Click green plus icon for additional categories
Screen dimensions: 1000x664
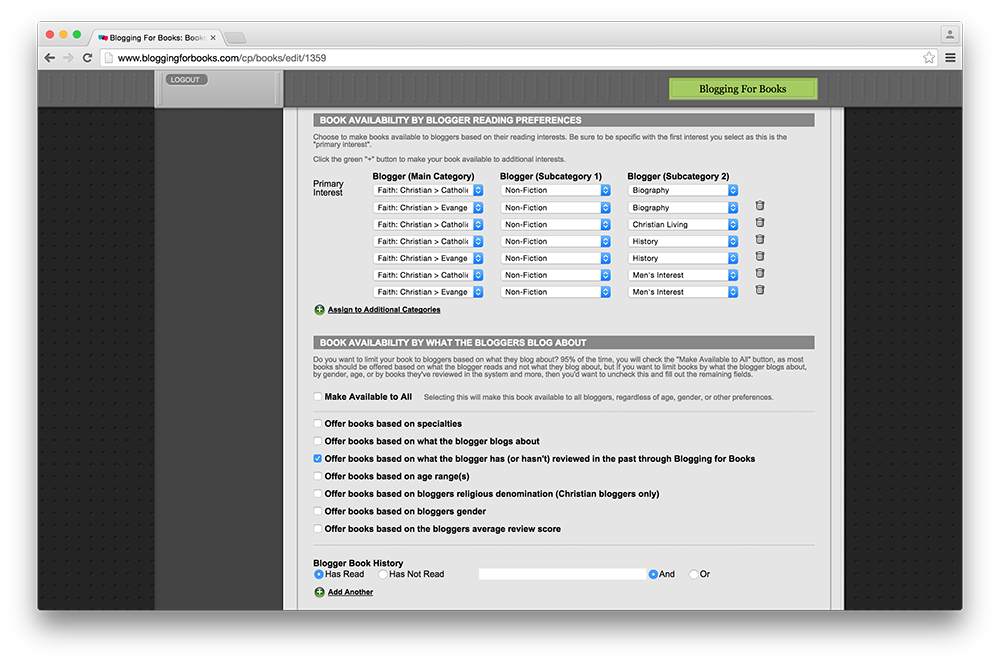click(320, 310)
